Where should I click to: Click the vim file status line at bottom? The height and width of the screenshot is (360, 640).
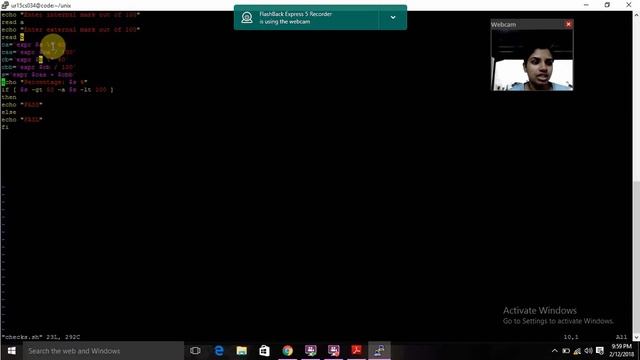click(x=41, y=337)
